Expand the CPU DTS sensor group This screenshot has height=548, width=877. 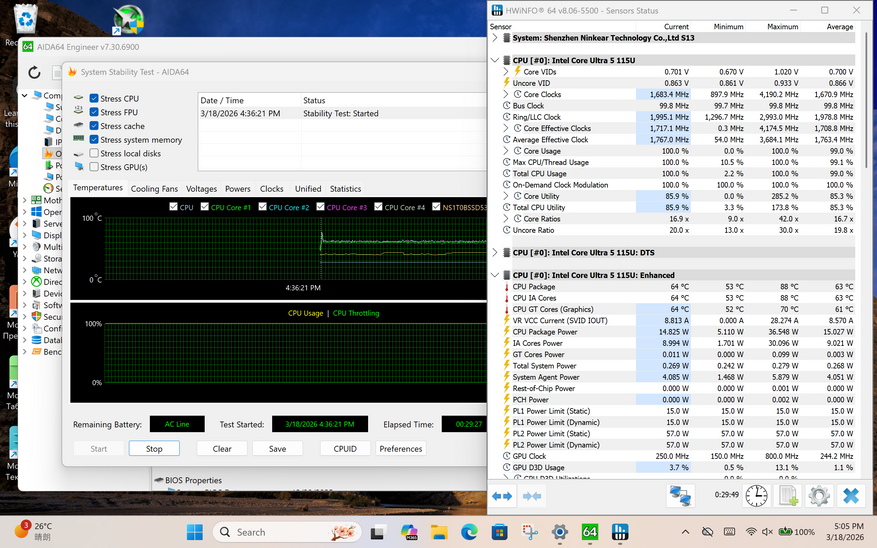point(497,253)
